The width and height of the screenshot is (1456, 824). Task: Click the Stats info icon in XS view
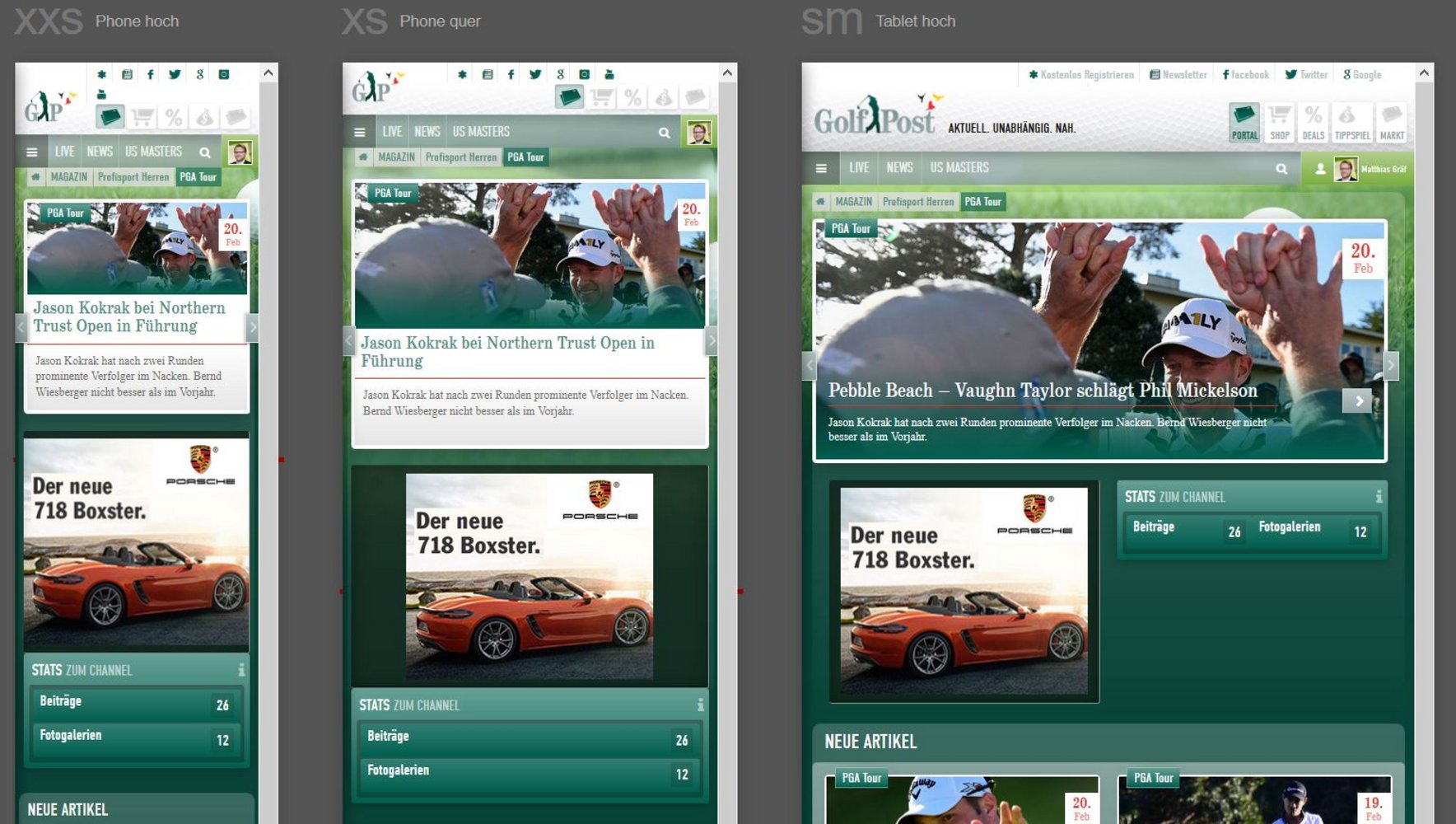click(x=701, y=705)
